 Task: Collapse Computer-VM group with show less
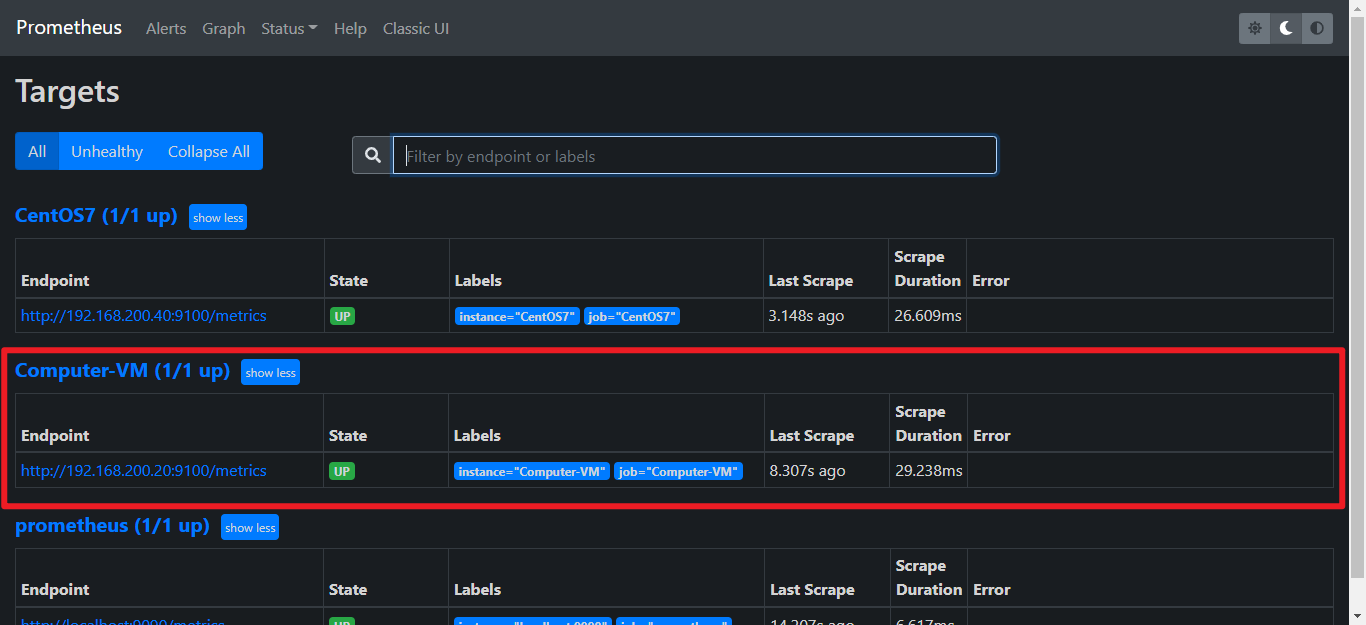(270, 372)
